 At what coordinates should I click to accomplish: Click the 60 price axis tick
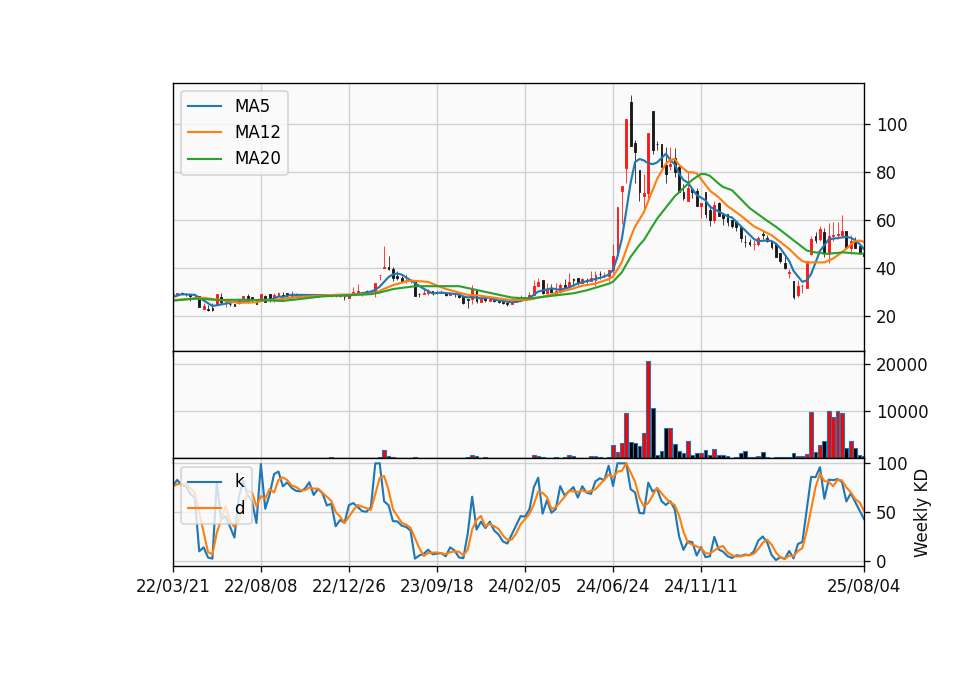(x=887, y=221)
